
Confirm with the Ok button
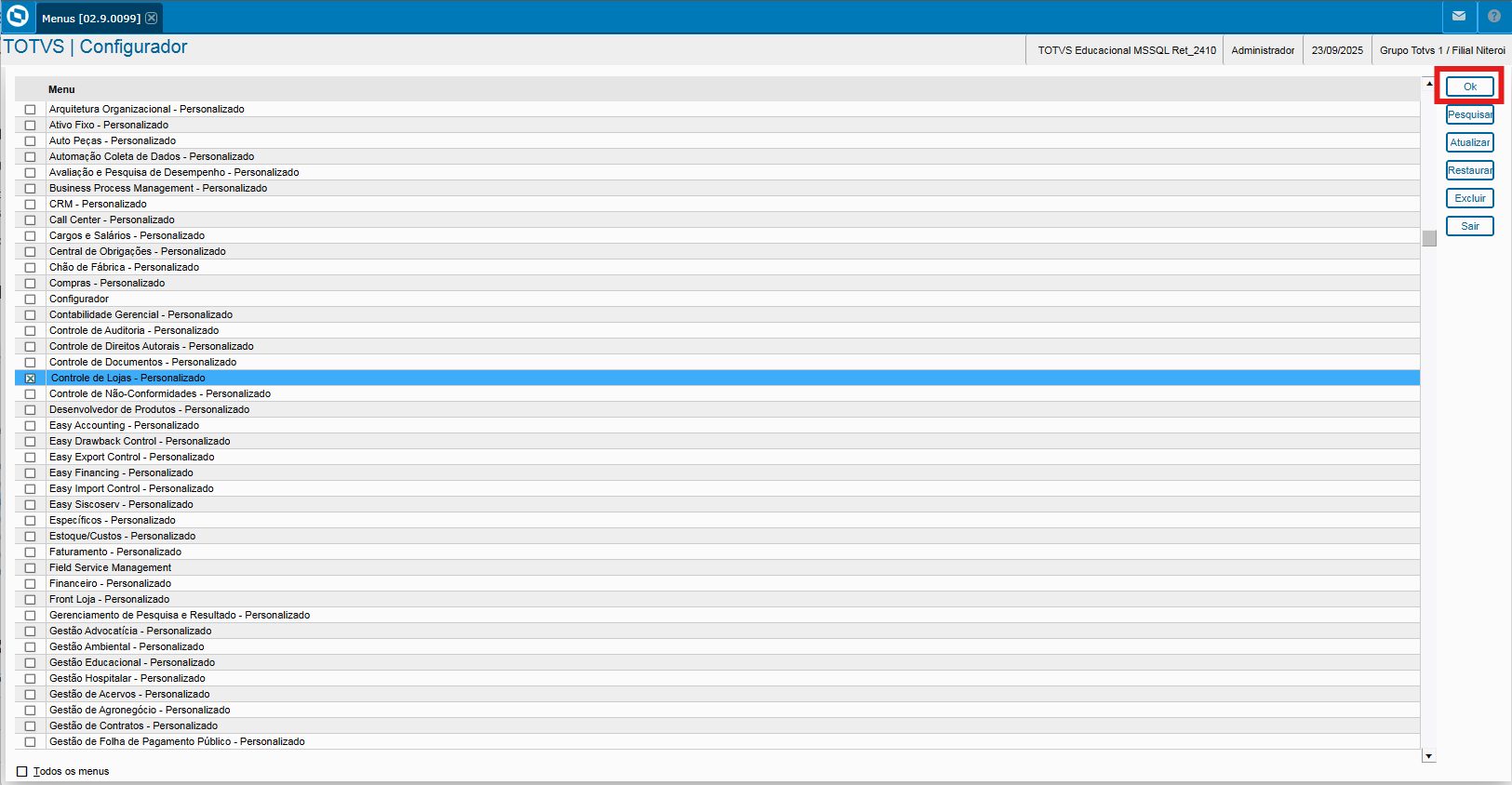click(x=1470, y=86)
